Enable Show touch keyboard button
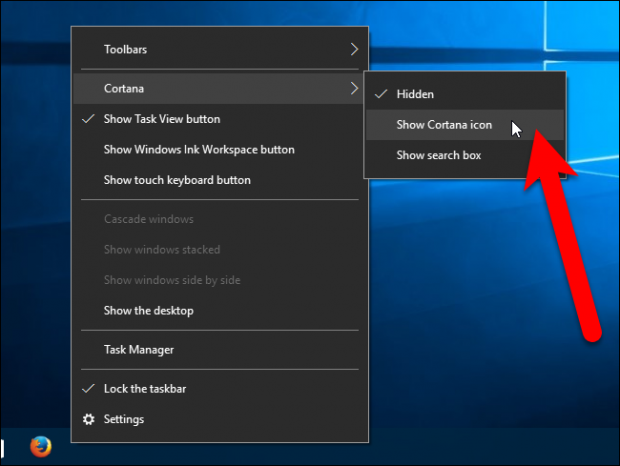This screenshot has height=466, width=620. 177,180
